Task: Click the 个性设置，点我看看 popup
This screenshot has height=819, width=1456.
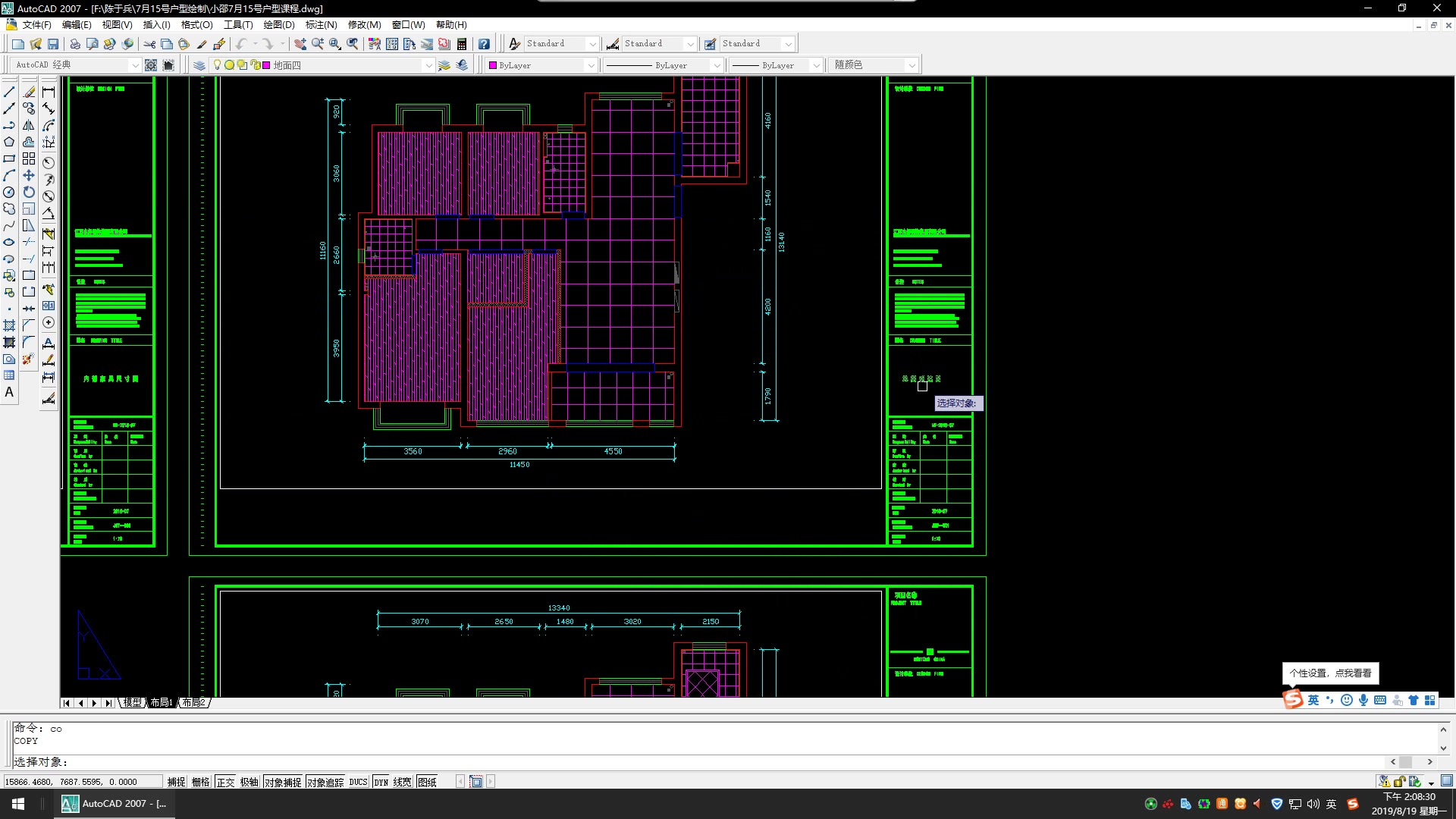Action: click(x=1331, y=673)
